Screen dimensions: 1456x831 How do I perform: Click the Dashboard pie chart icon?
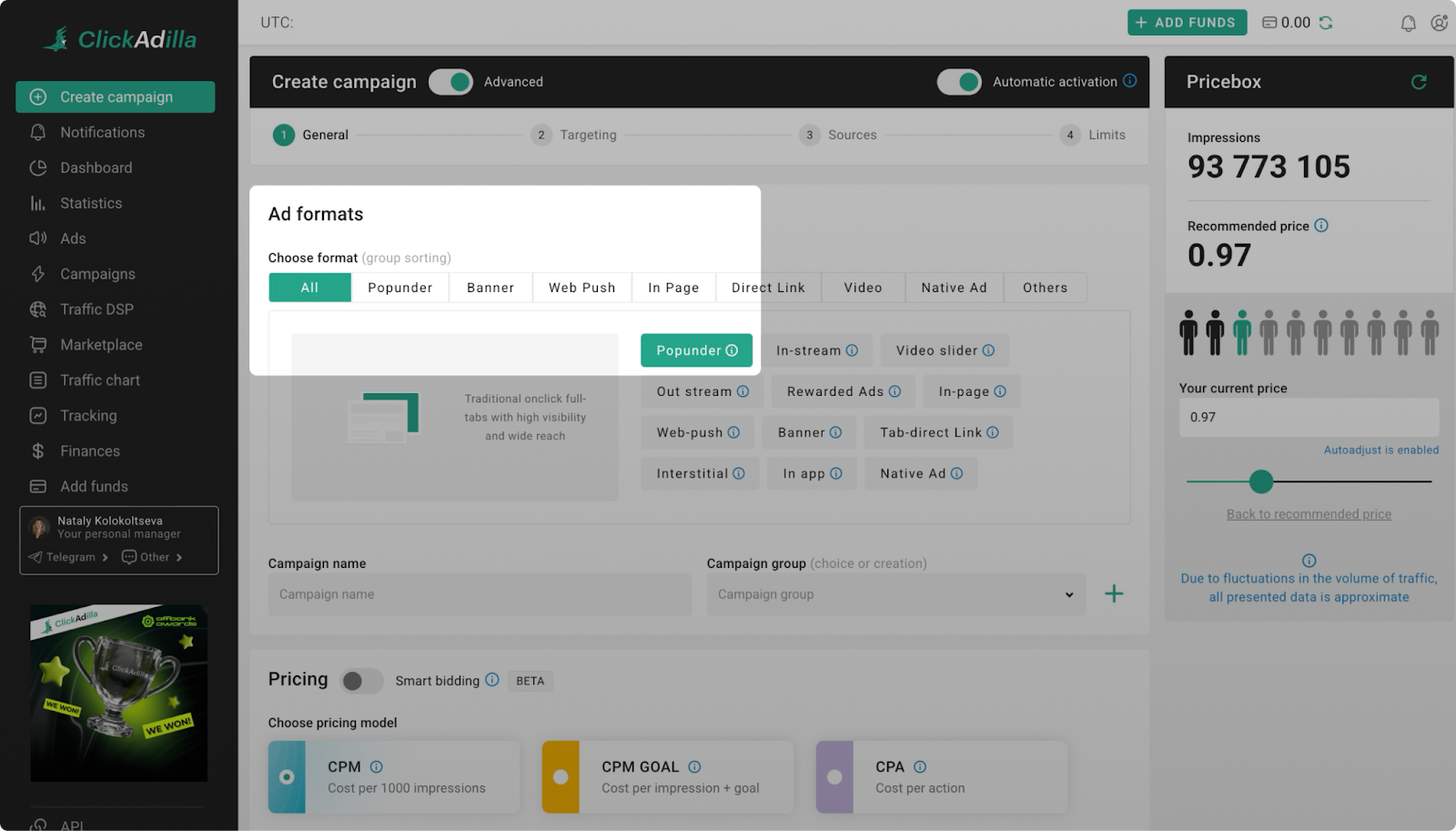[38, 167]
